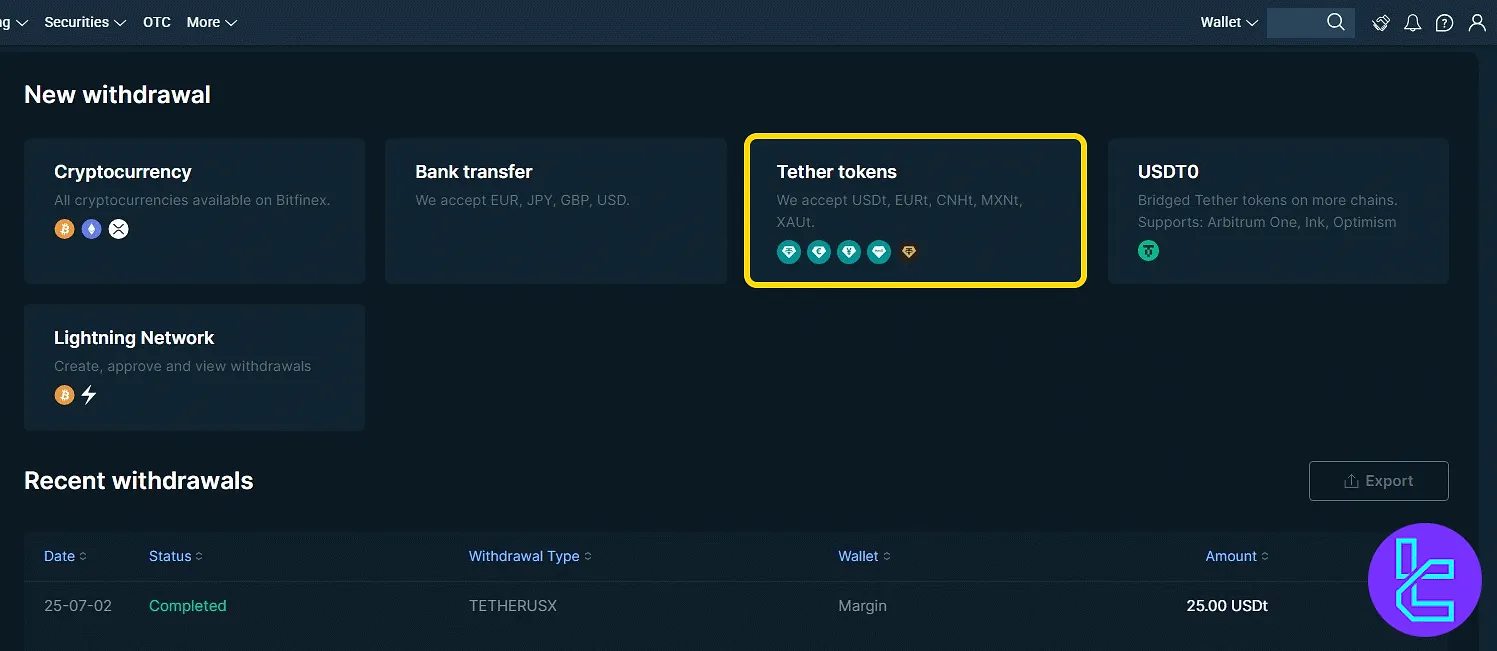
Task: Click the TETHERUSX withdrawal type cell
Action: click(513, 606)
